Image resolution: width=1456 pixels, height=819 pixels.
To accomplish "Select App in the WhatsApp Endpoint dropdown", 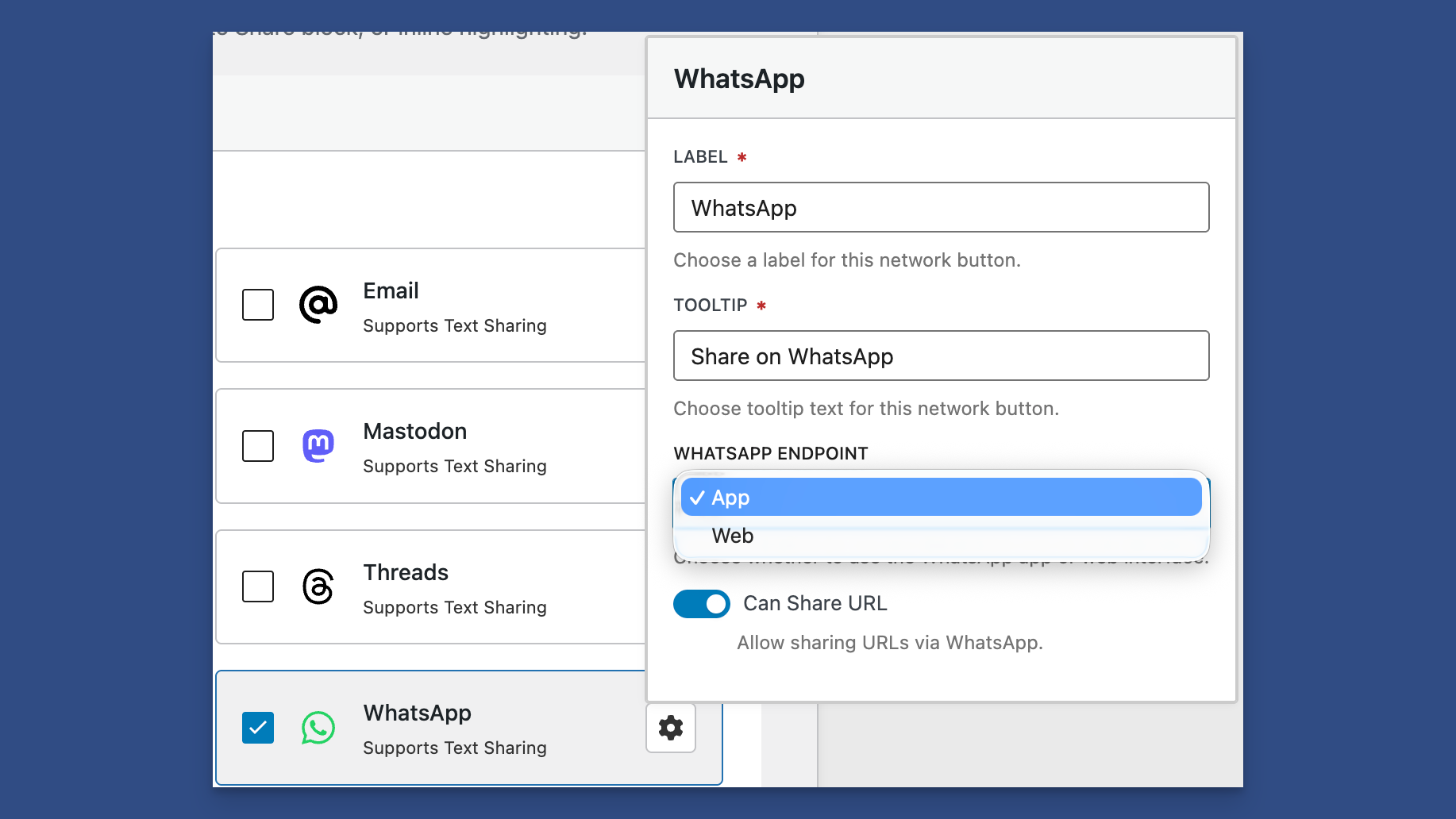I will click(x=941, y=498).
